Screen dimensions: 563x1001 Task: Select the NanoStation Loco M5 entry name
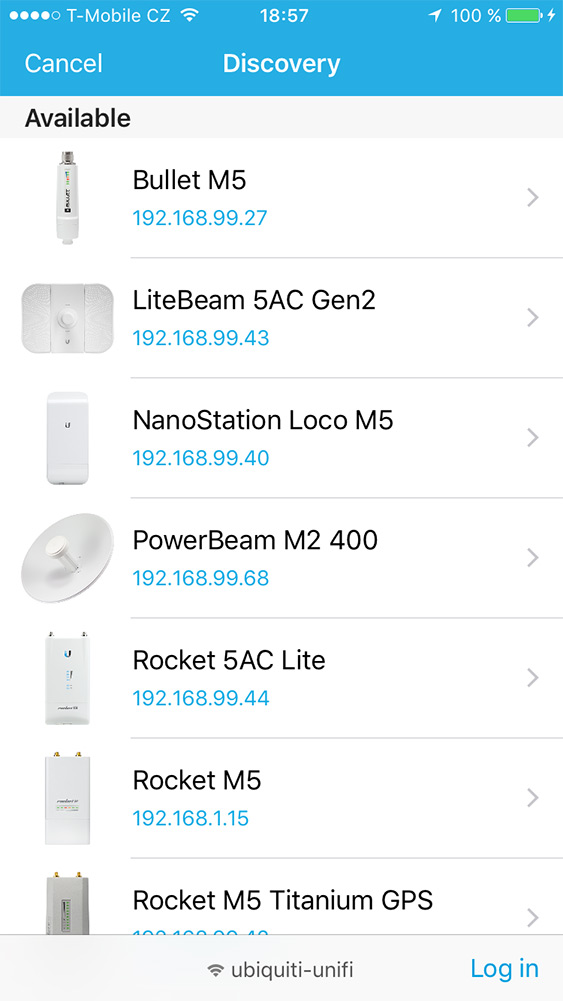(x=263, y=420)
